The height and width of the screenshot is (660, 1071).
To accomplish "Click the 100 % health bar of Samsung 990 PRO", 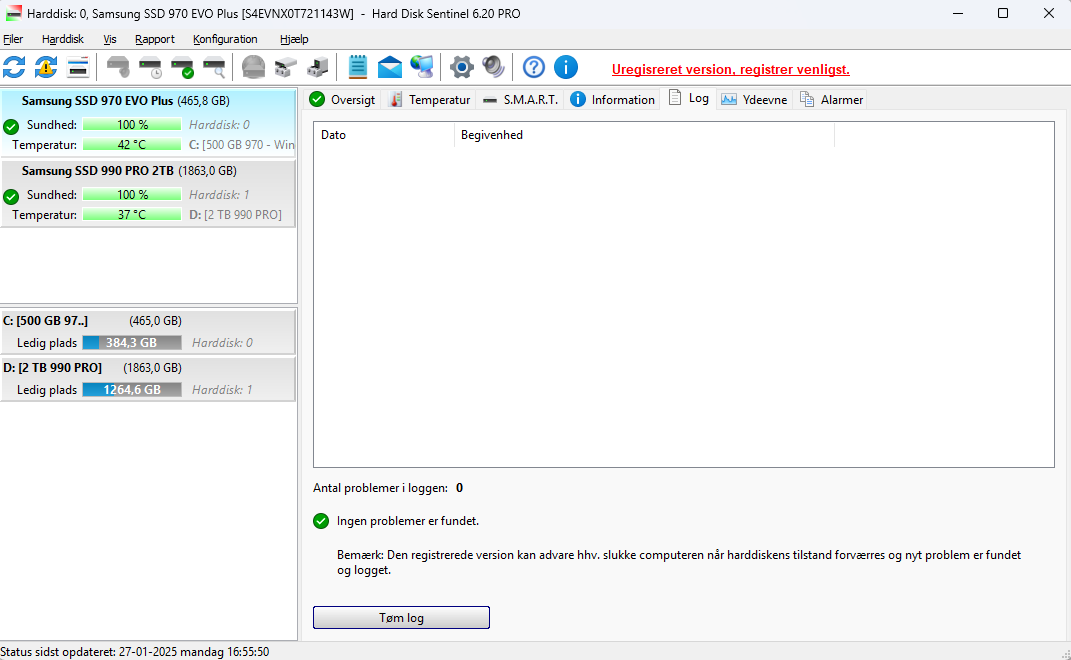I will click(x=132, y=195).
